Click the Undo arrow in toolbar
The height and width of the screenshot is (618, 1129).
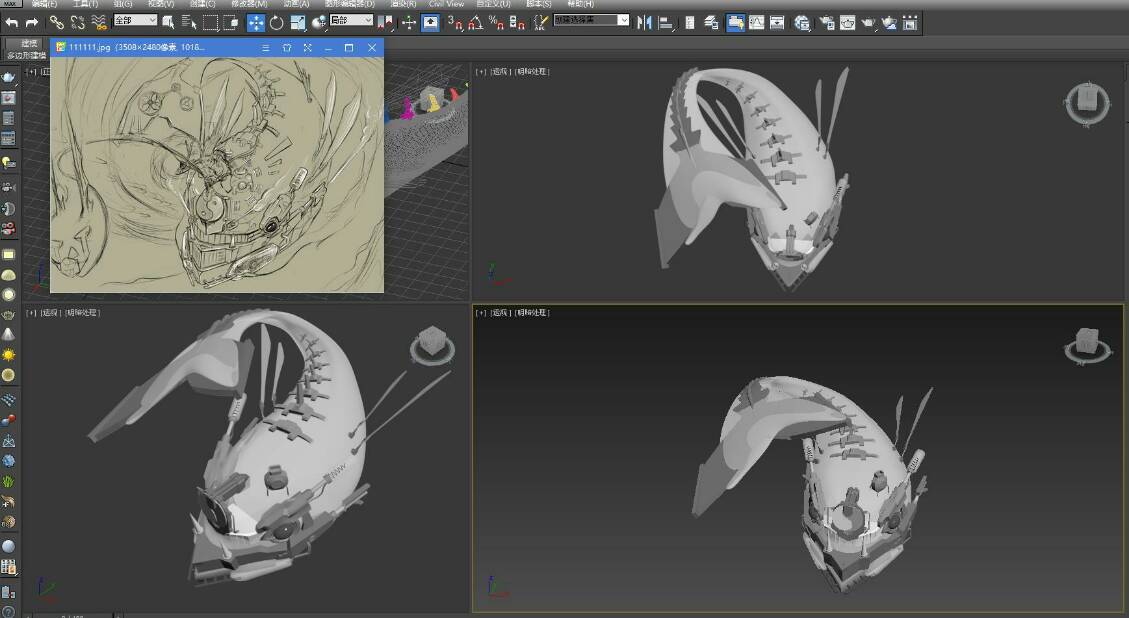pyautogui.click(x=12, y=22)
